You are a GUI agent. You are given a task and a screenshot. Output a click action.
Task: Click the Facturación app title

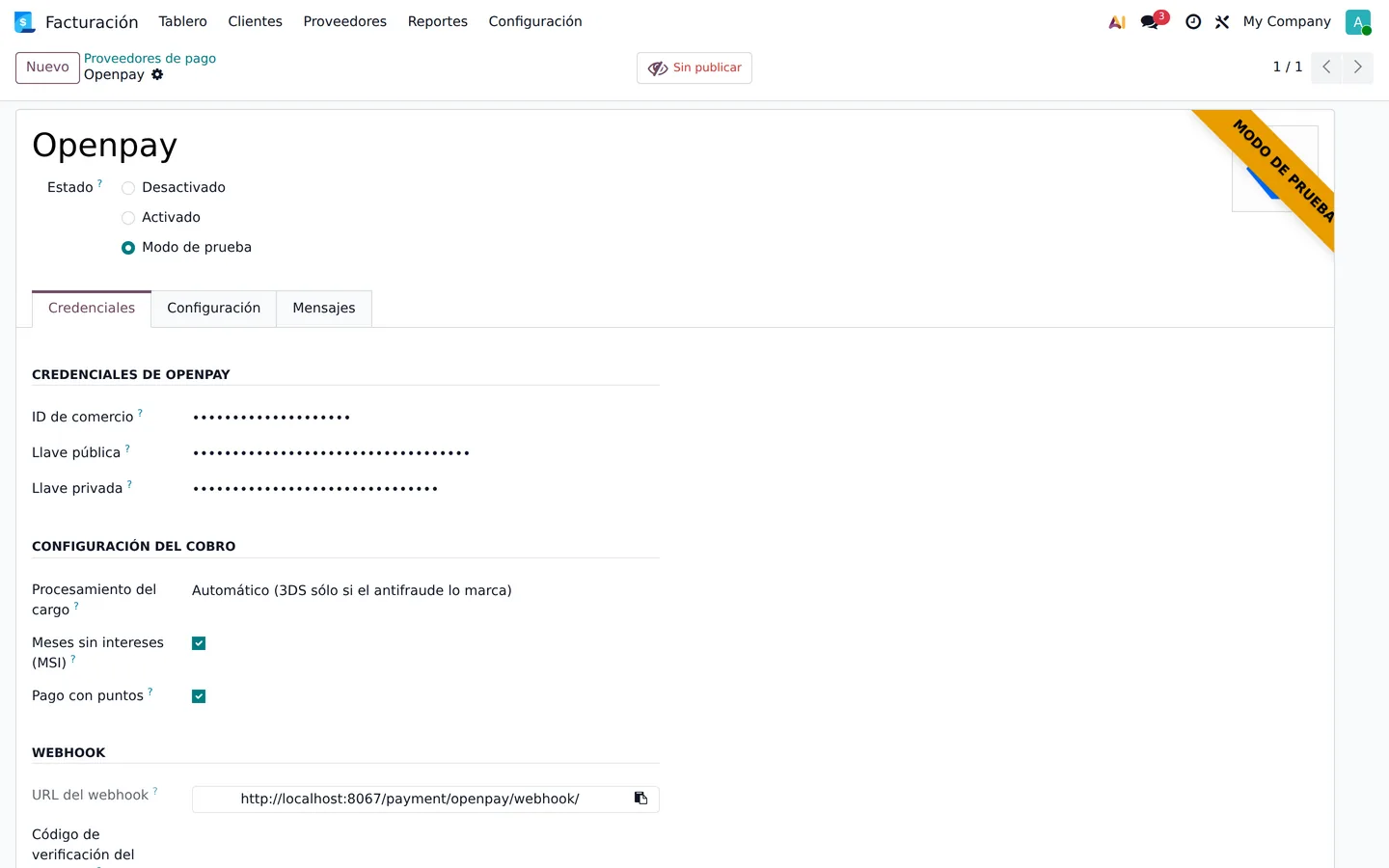(x=92, y=21)
